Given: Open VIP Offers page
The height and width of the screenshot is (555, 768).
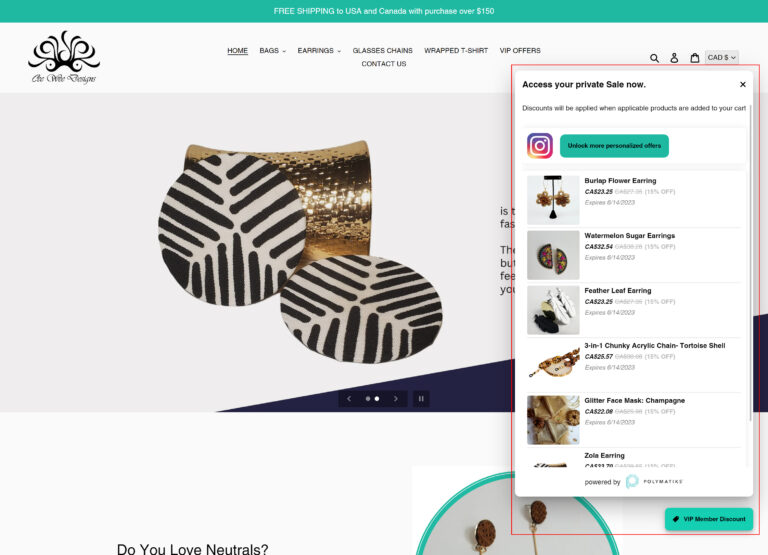Looking at the screenshot, I should point(520,50).
